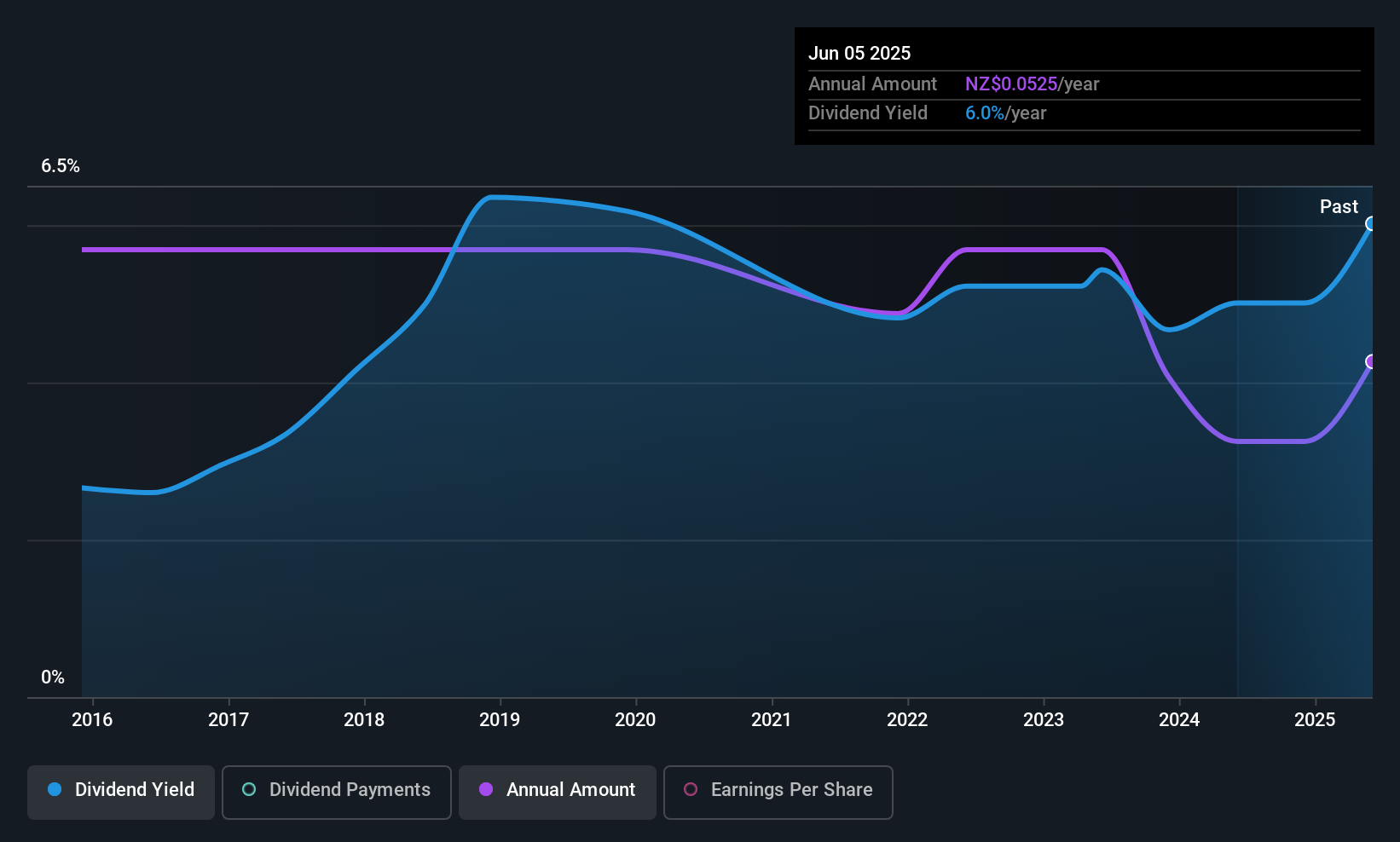
Task: Click the 6.5% y-axis label
Action: click(61, 165)
